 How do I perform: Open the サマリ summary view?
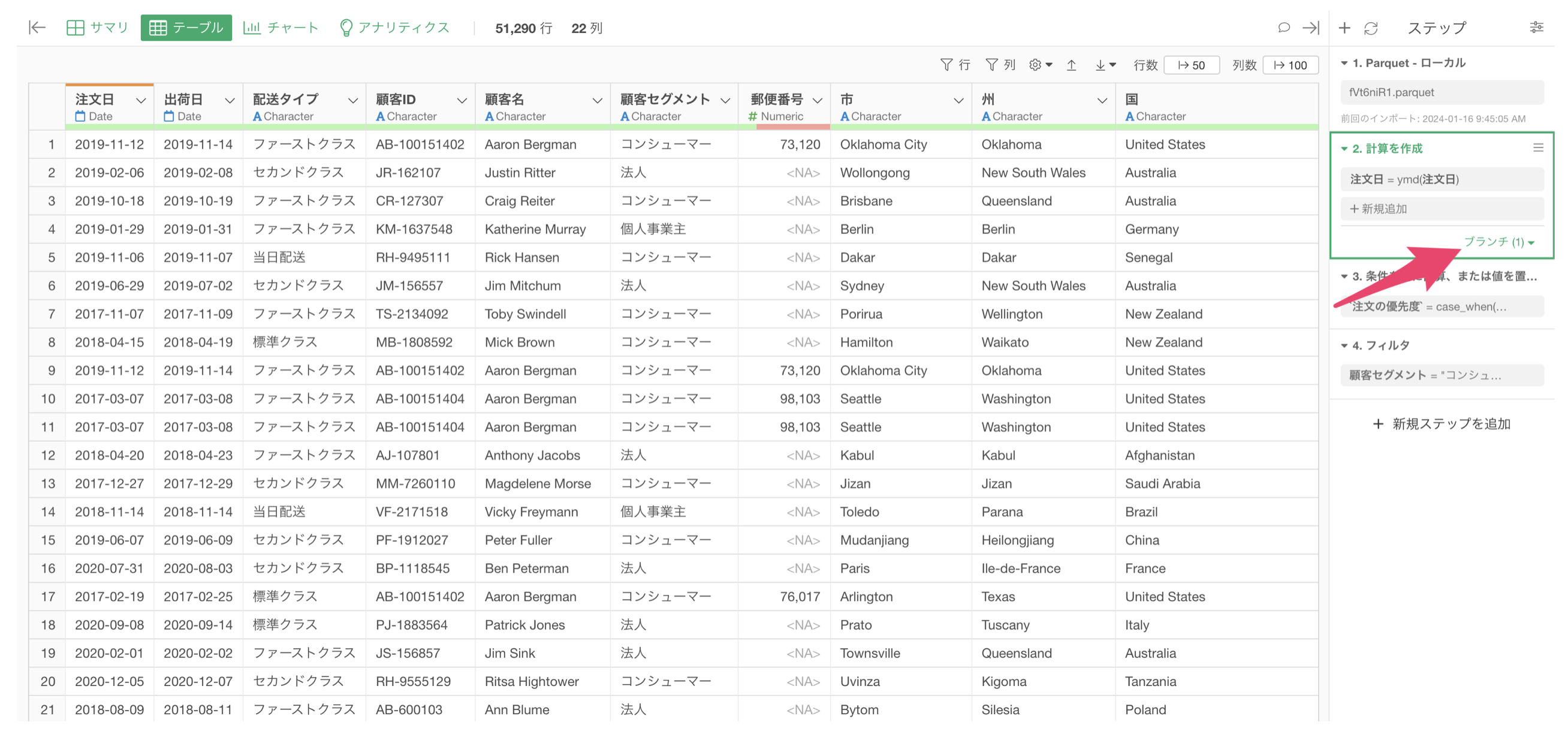click(97, 28)
